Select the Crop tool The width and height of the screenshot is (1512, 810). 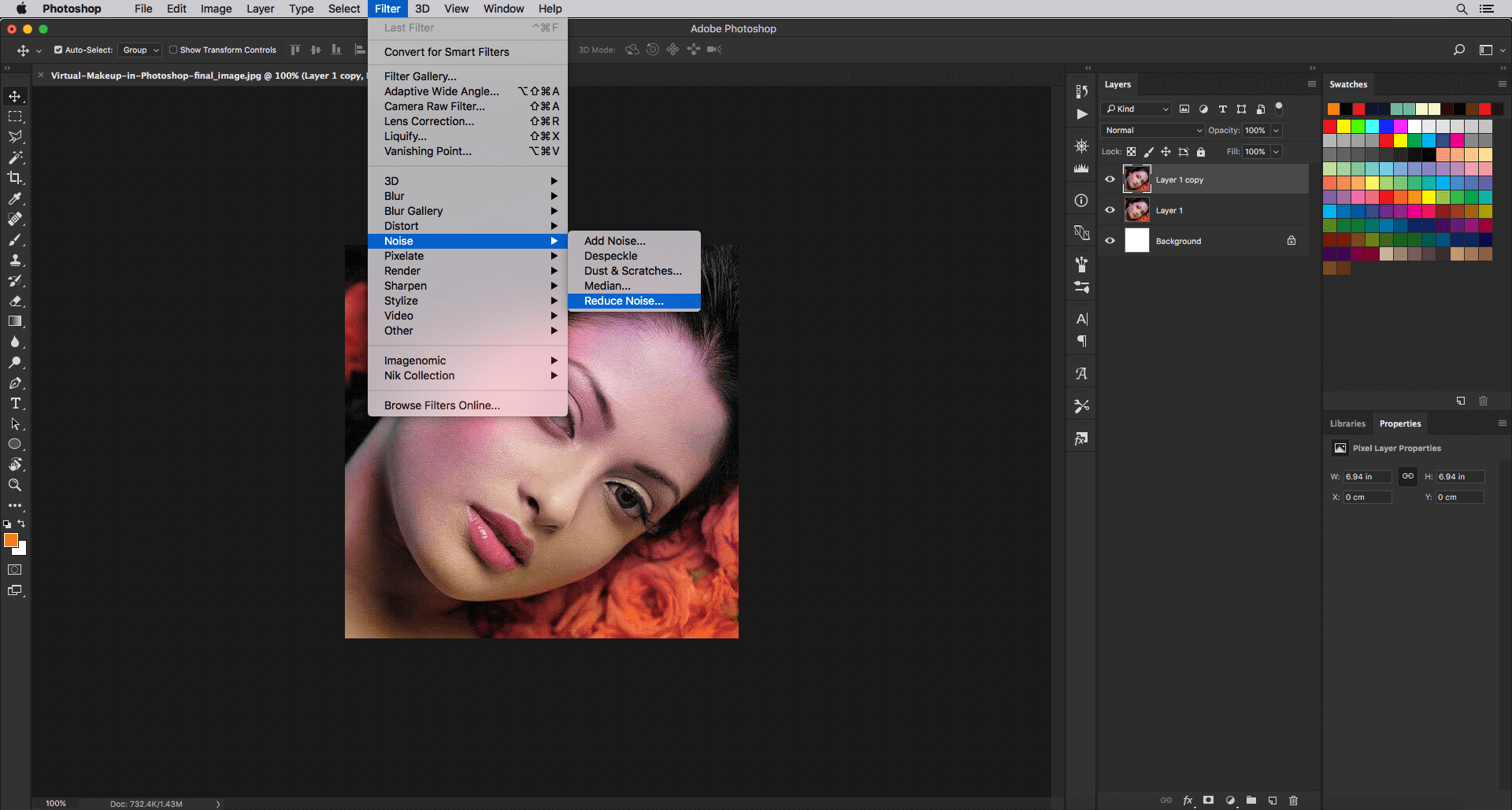click(x=15, y=178)
